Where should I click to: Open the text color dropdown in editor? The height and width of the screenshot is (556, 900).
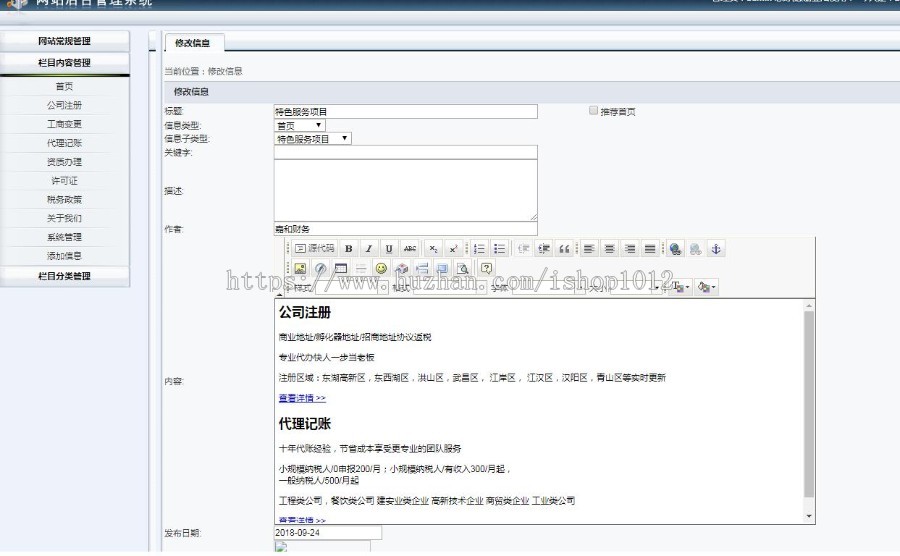681,288
